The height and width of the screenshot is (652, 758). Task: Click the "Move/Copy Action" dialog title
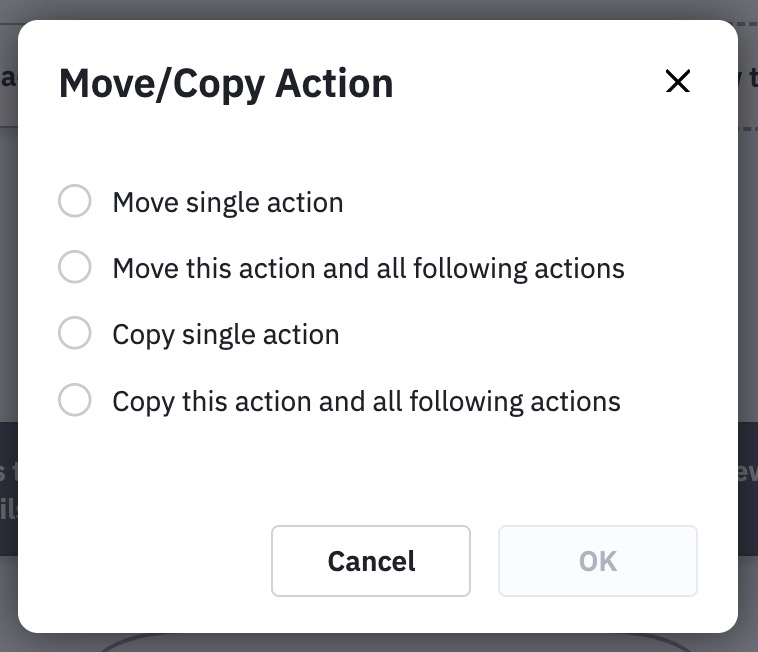[x=226, y=83]
